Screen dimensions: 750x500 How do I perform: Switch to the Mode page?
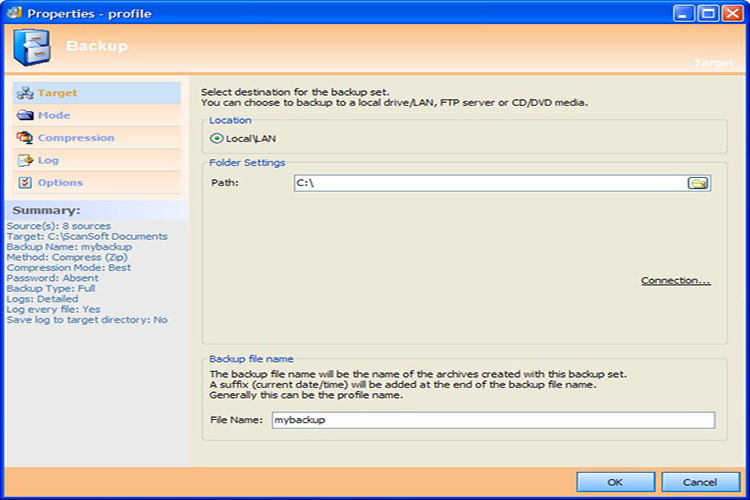coord(54,115)
